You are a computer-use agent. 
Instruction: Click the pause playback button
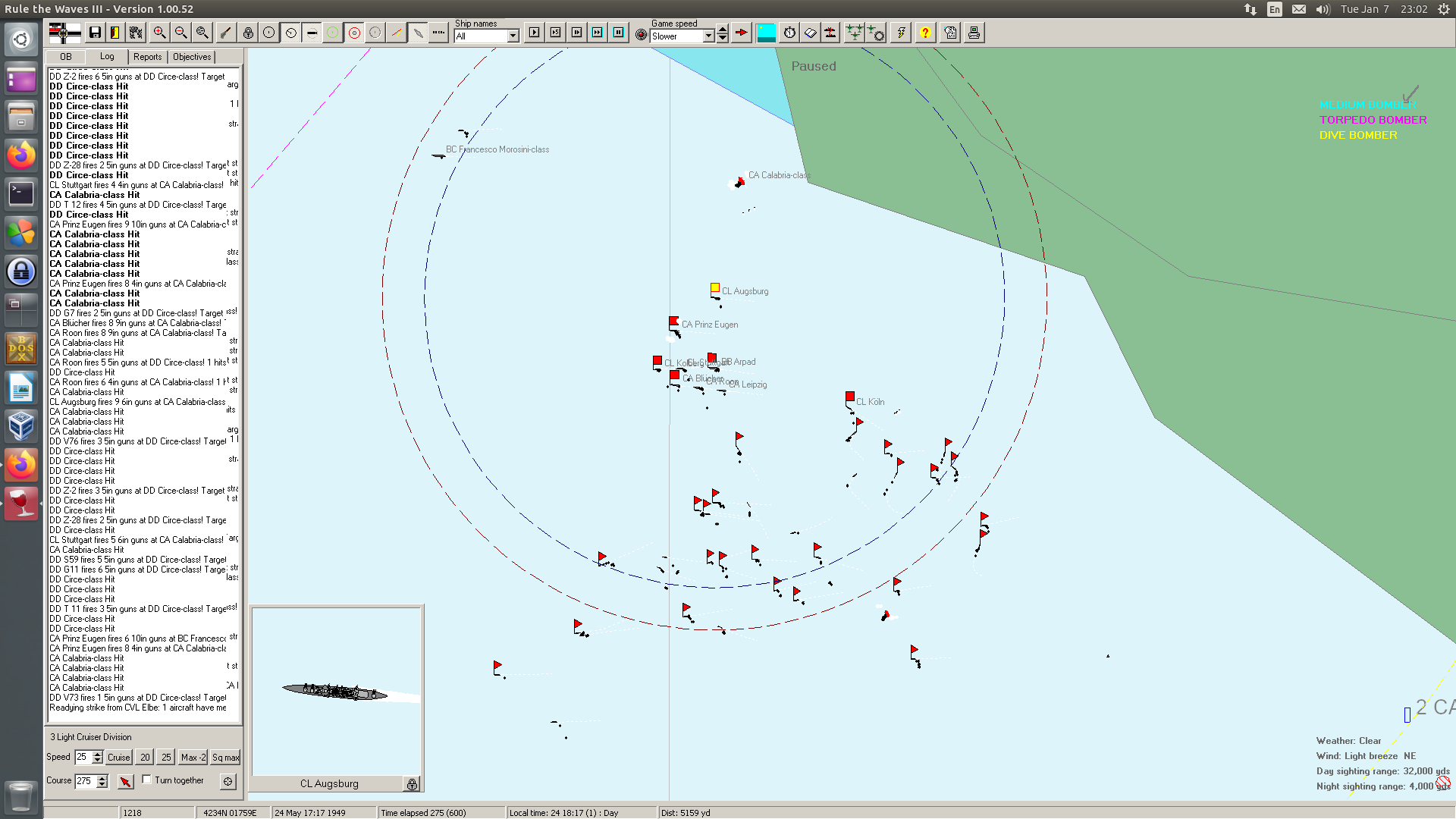619,33
